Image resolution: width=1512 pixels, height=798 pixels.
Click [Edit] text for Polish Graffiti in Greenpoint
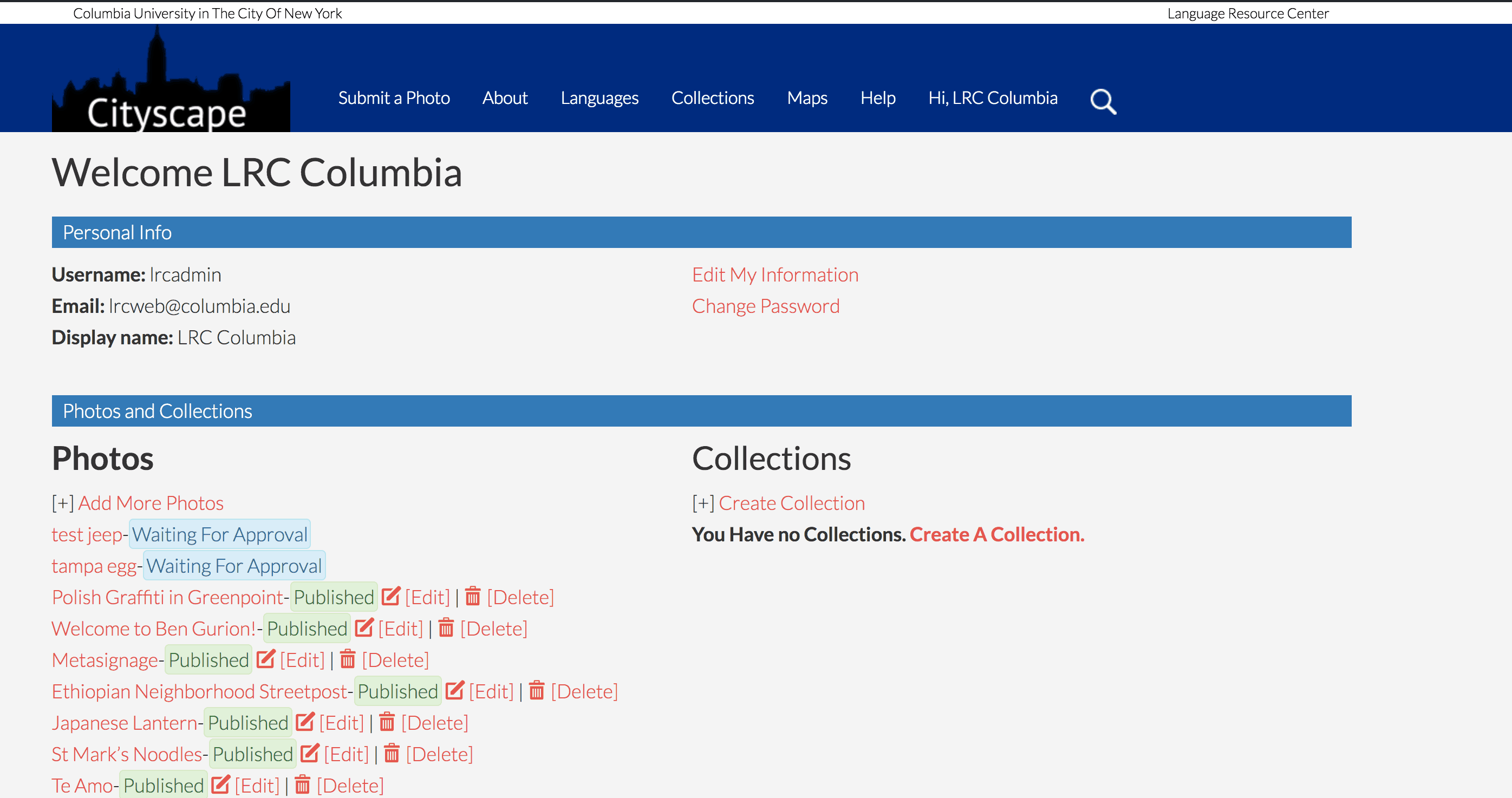click(427, 597)
